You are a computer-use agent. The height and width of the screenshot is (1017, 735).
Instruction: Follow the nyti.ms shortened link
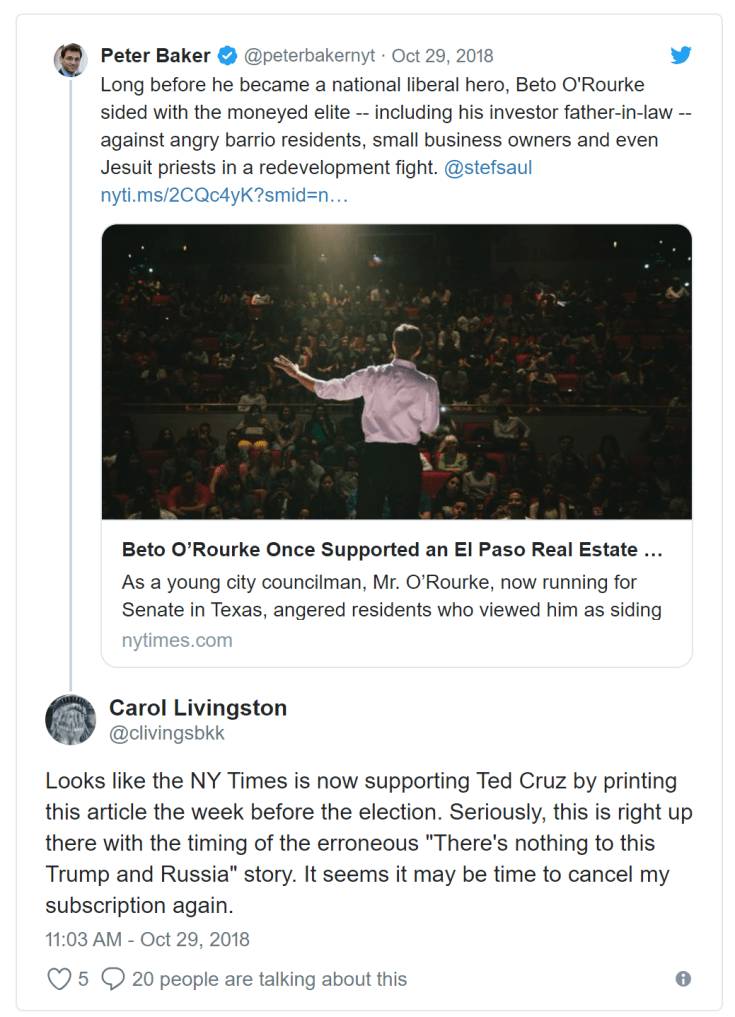tap(224, 196)
